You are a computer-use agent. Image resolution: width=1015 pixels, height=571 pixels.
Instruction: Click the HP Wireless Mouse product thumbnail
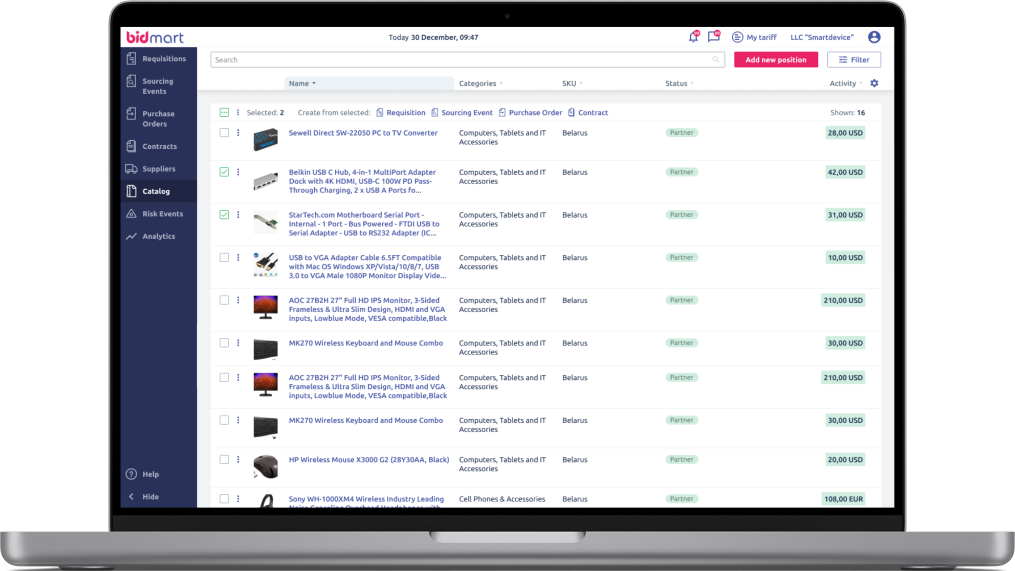[x=265, y=467]
